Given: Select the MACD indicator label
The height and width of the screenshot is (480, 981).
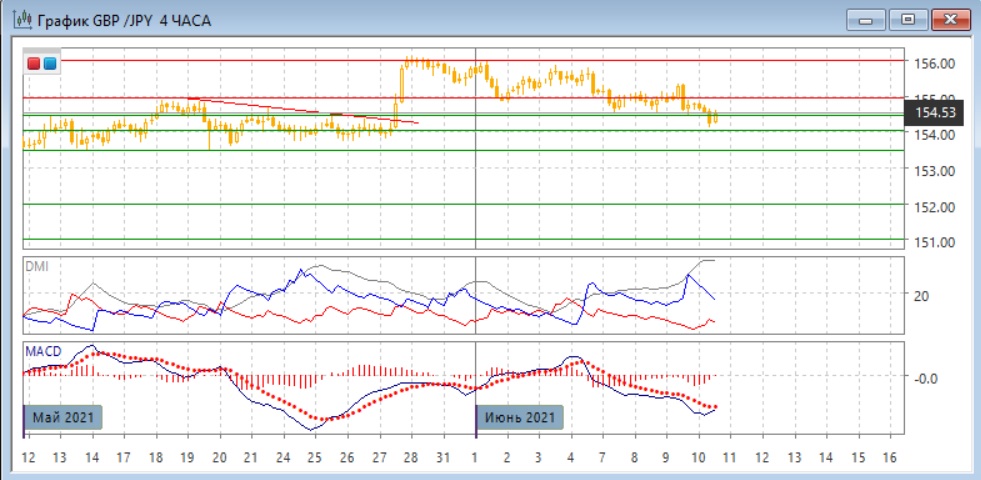Looking at the screenshot, I should tap(44, 351).
